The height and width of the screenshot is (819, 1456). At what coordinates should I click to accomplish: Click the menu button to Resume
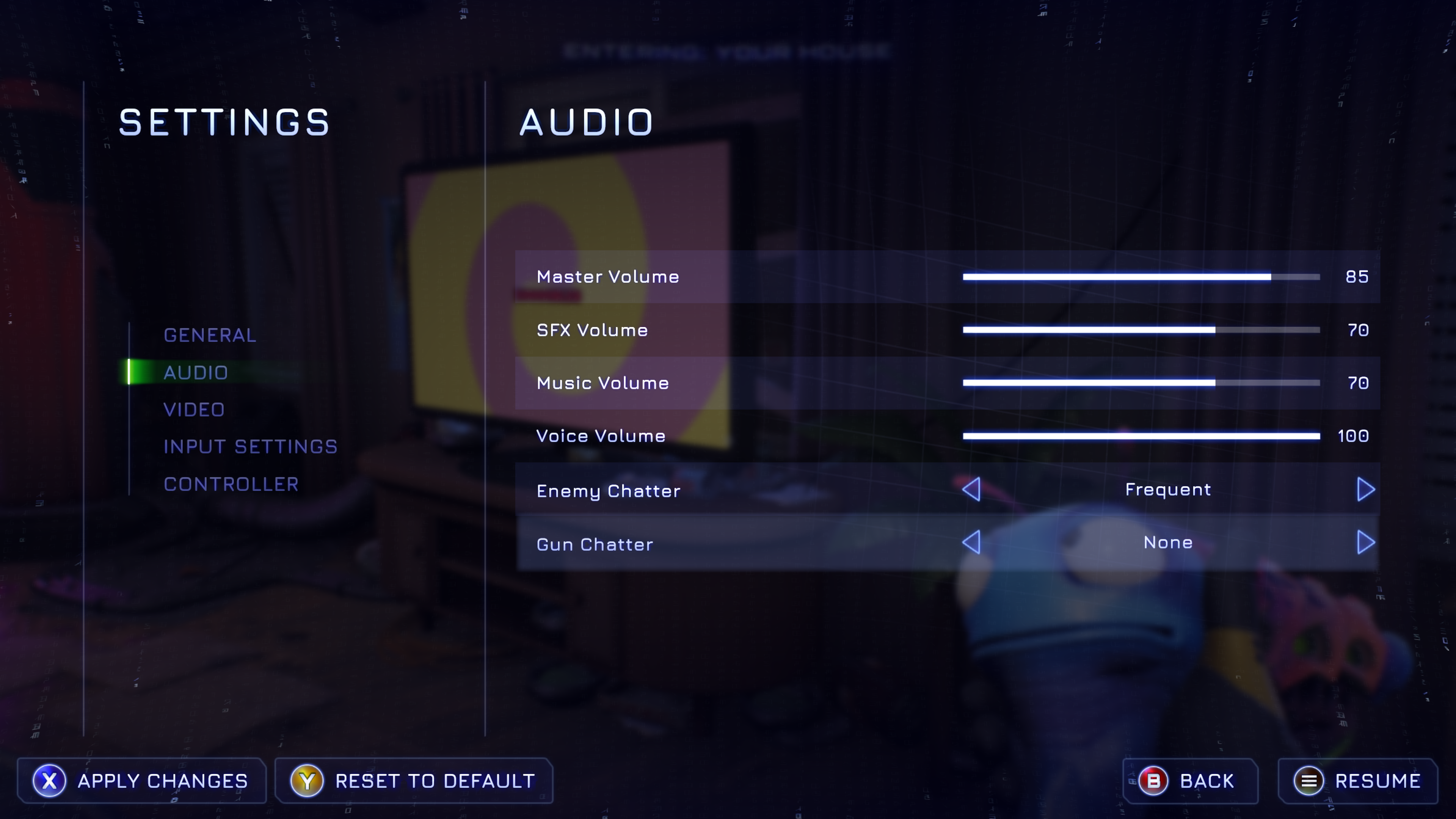(1357, 781)
